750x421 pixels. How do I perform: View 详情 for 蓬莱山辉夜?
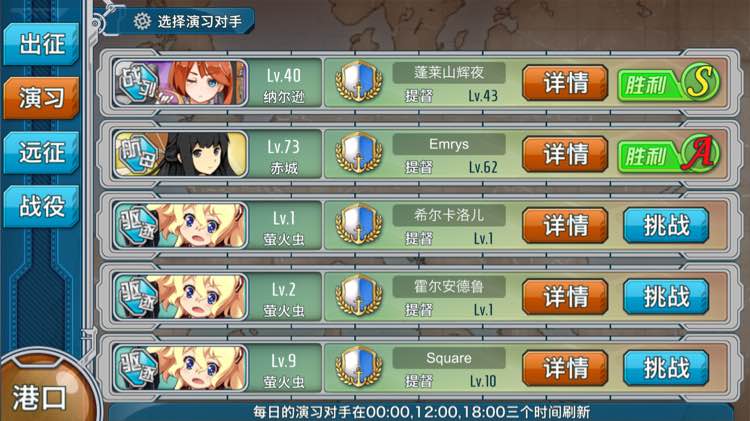pyautogui.click(x=565, y=83)
